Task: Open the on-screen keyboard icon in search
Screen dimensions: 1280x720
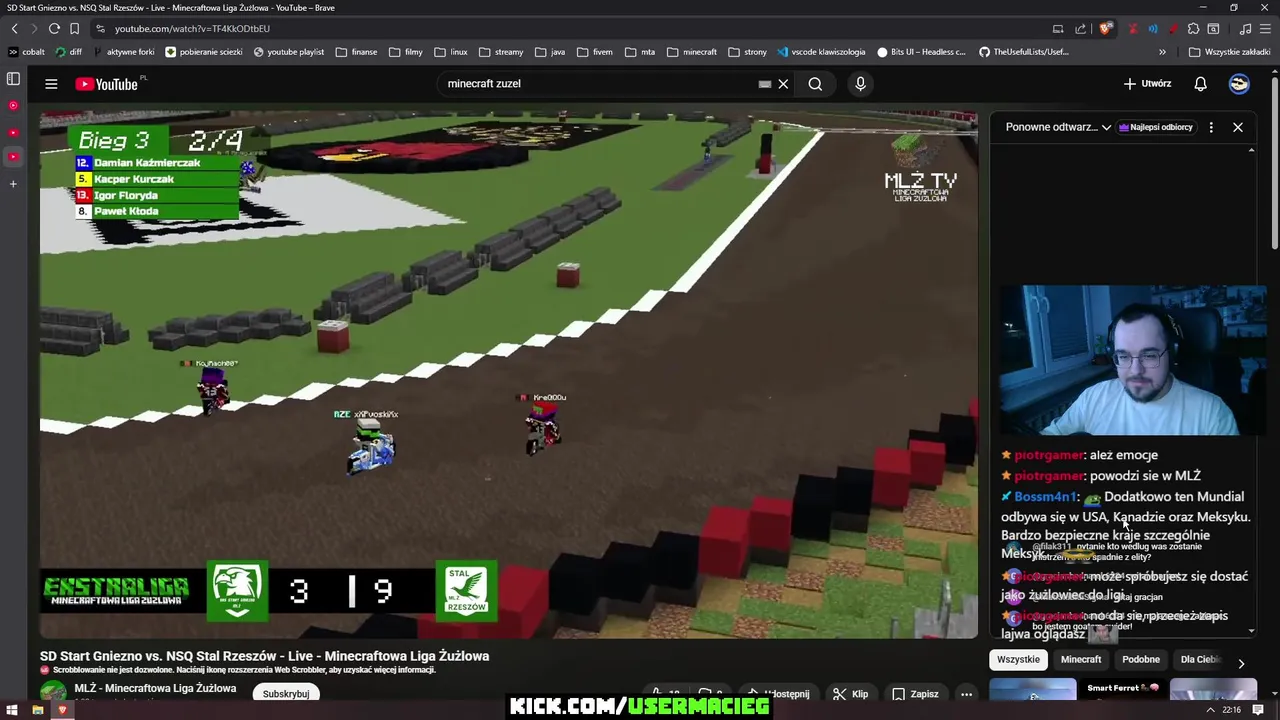Action: (x=765, y=84)
